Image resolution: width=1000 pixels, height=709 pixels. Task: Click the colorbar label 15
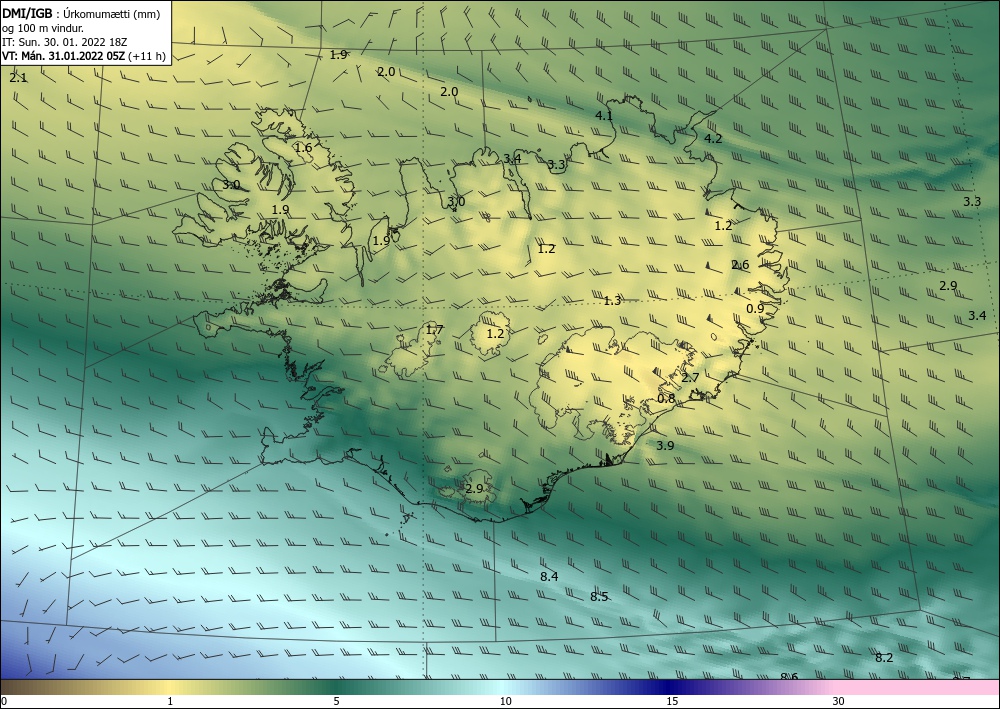tap(672, 702)
